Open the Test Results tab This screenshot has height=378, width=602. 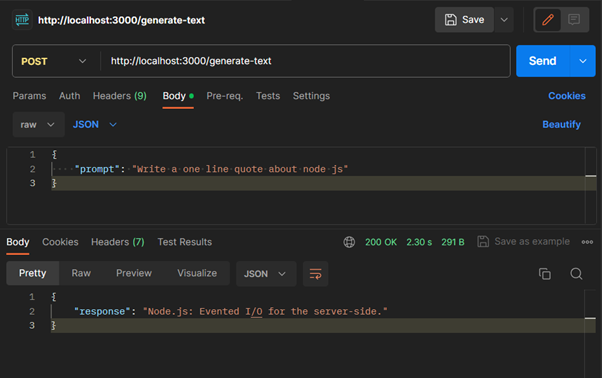pos(185,242)
